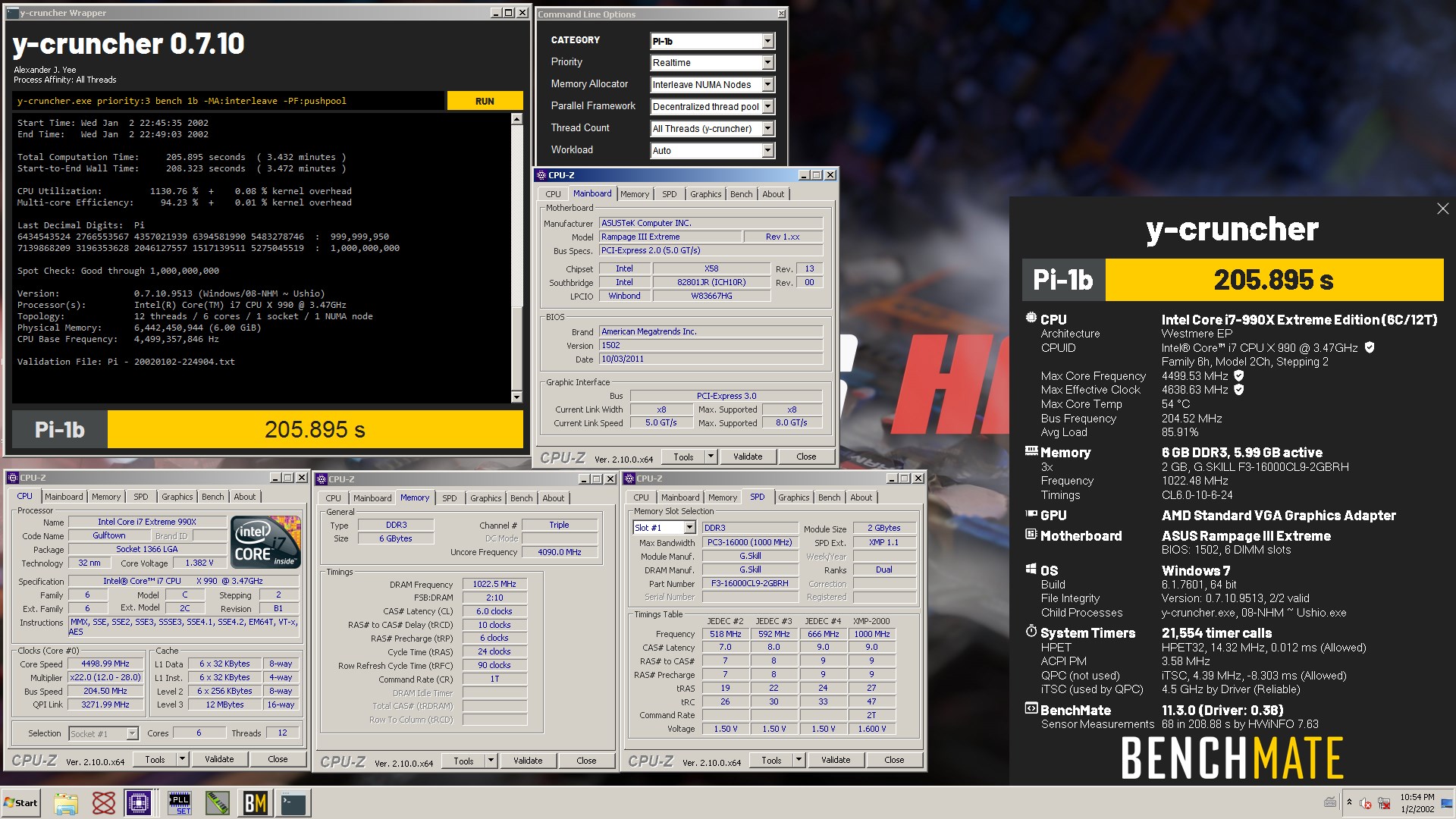1456x819 pixels.
Task: Open the Tools arrow in Memory CPU-Z window
Action: pyautogui.click(x=491, y=761)
